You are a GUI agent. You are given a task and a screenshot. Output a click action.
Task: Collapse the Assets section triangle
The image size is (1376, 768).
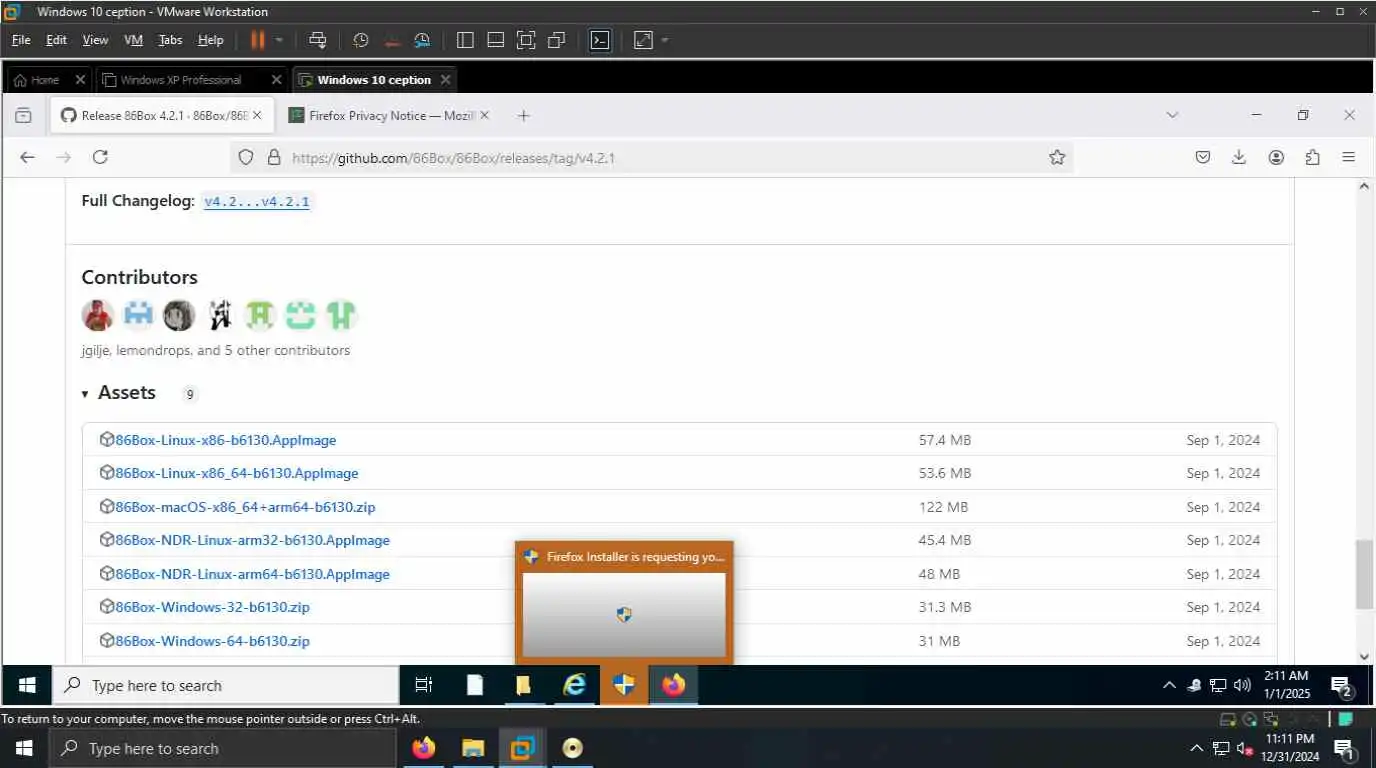click(85, 394)
